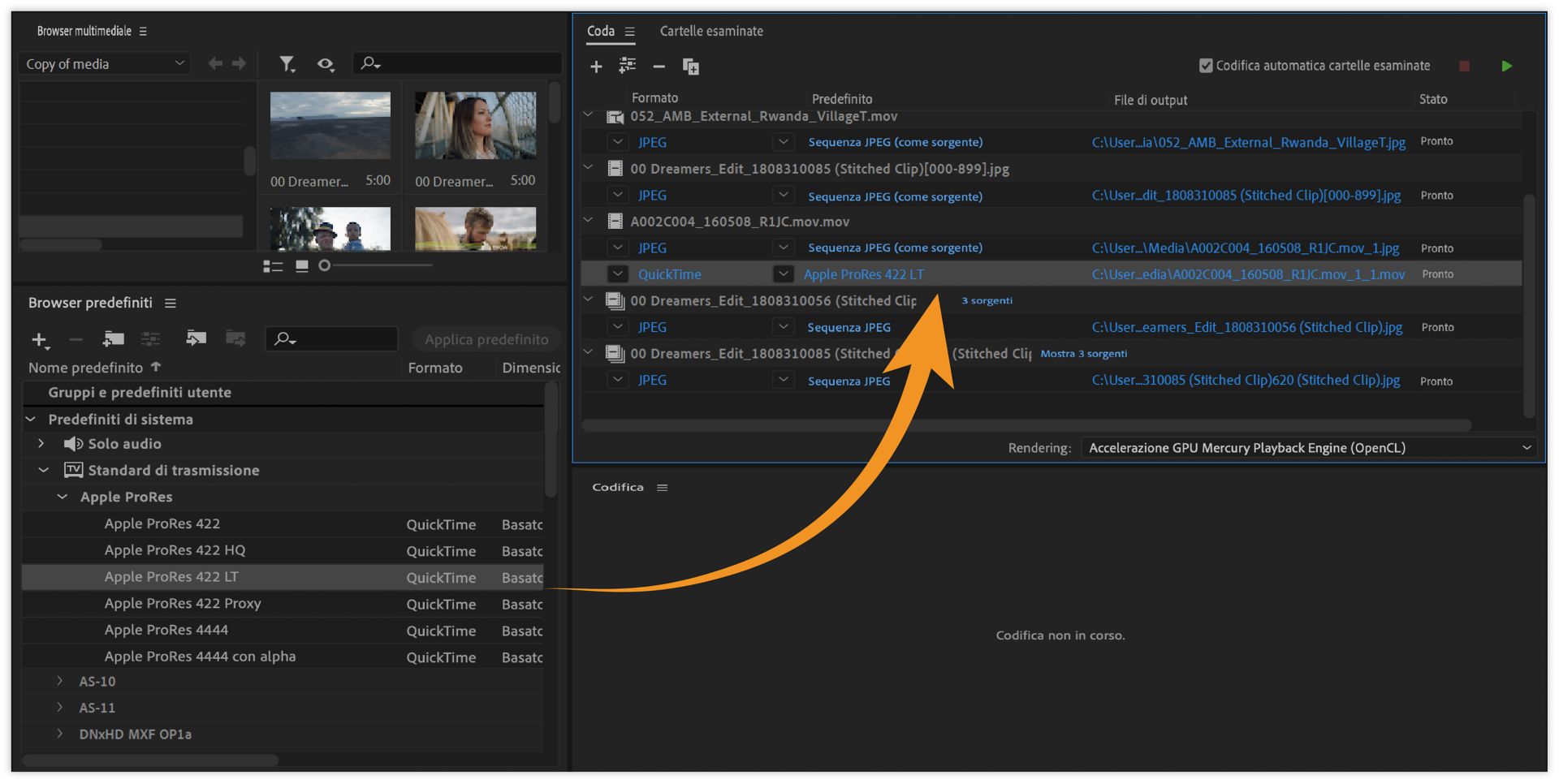Click the eye view icon in Browser multimediale
The height and width of the screenshot is (784, 1559).
[x=326, y=63]
